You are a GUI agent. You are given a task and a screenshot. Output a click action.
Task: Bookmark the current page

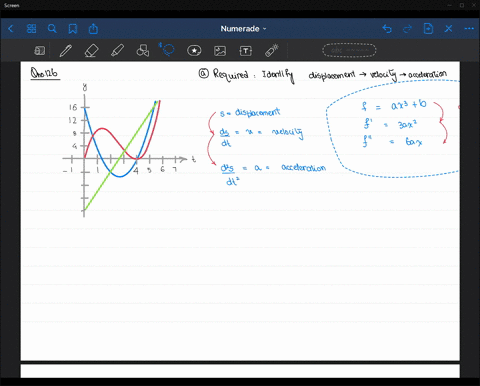click(73, 29)
